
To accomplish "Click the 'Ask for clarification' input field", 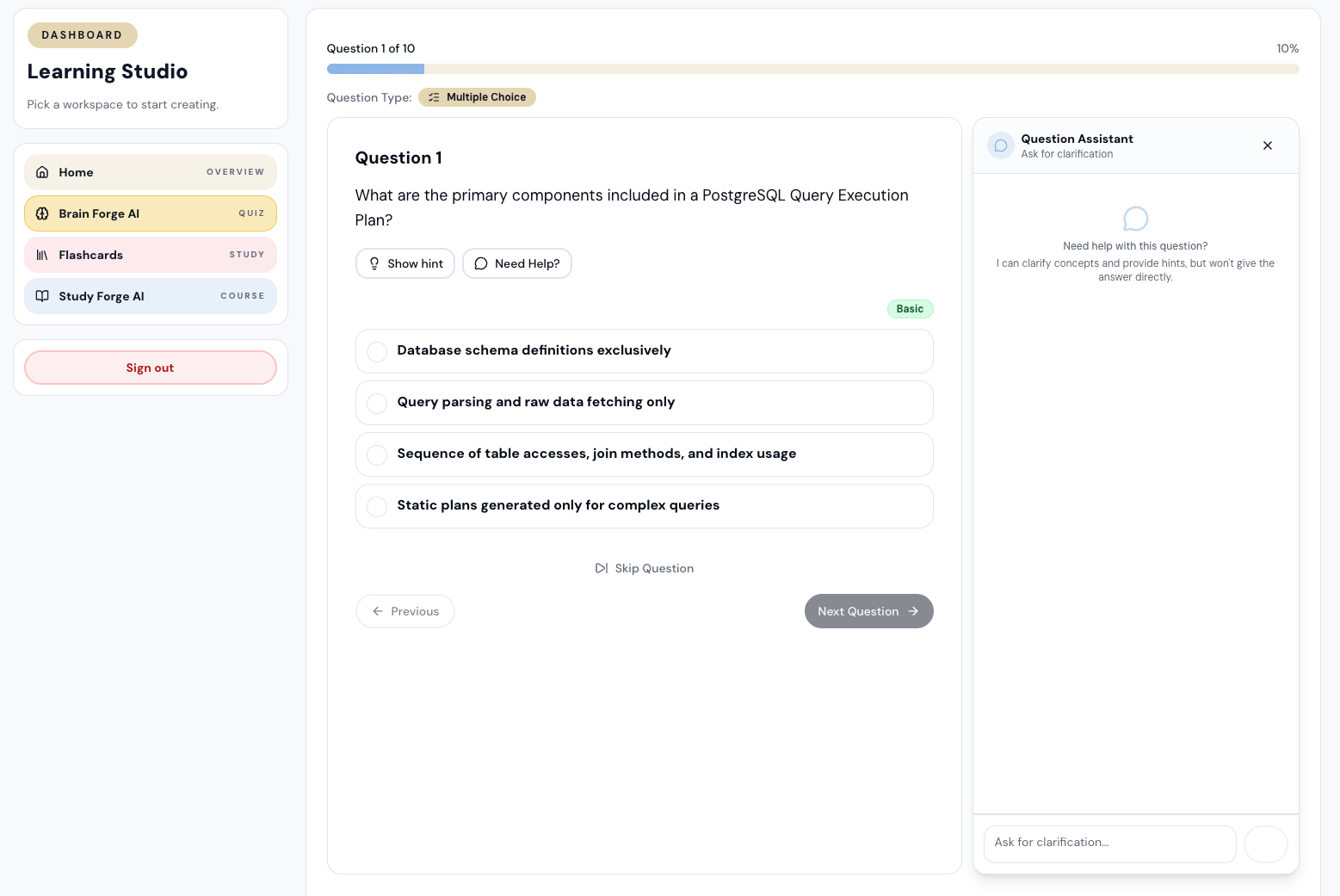I will (1109, 843).
